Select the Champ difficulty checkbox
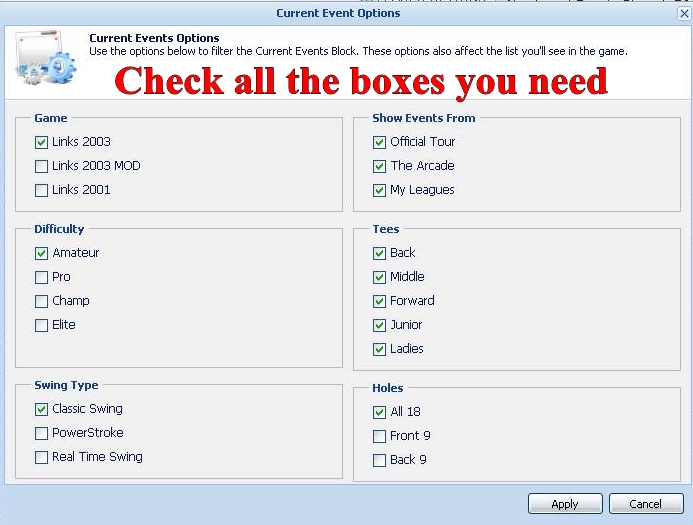This screenshot has width=693, height=525. click(41, 302)
